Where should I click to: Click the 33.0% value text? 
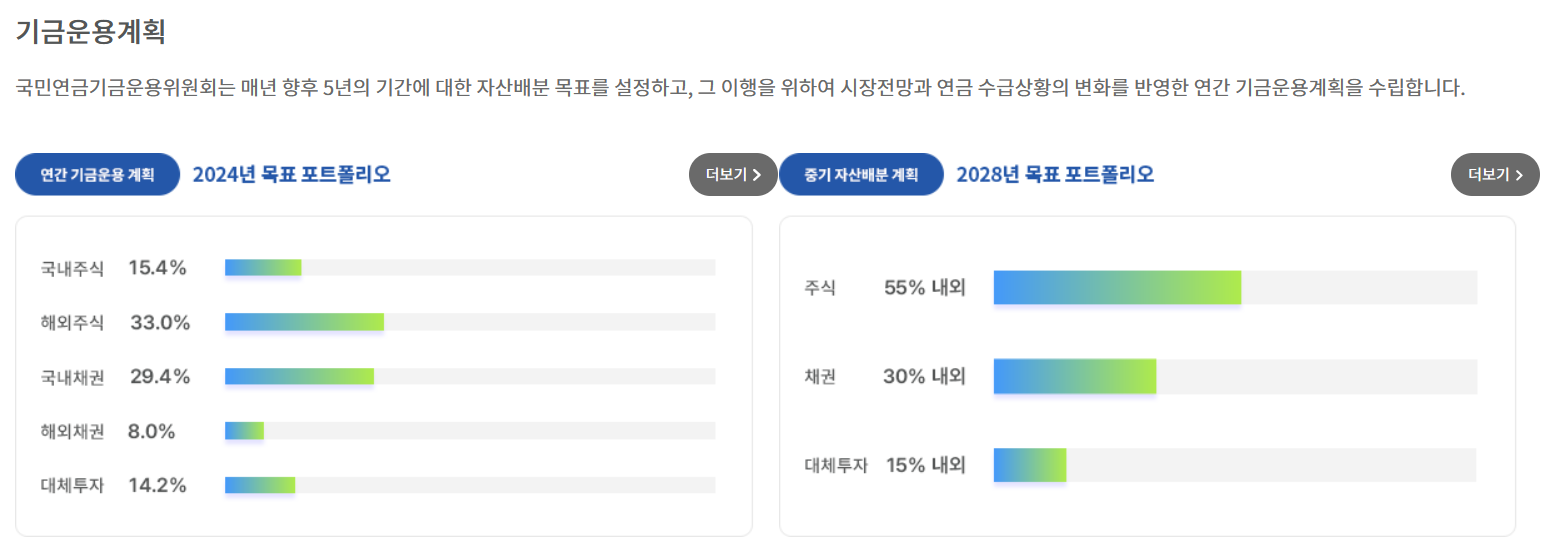[x=160, y=322]
